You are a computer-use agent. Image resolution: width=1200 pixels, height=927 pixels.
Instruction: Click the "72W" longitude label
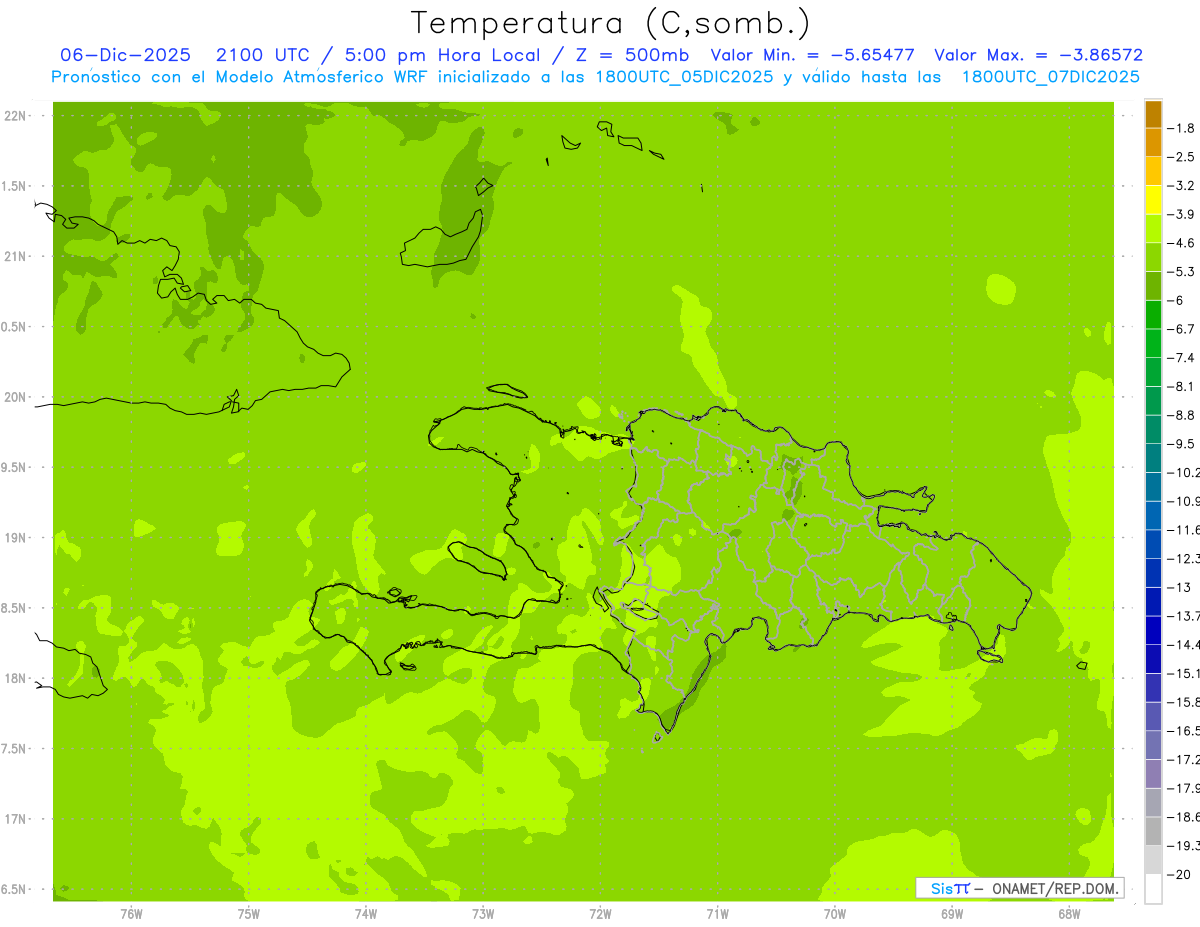[x=600, y=914]
